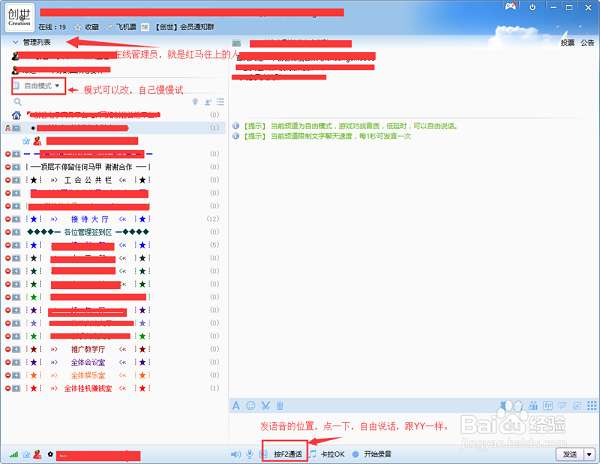Open the 公告 tab
The width and height of the screenshot is (600, 464).
587,43
